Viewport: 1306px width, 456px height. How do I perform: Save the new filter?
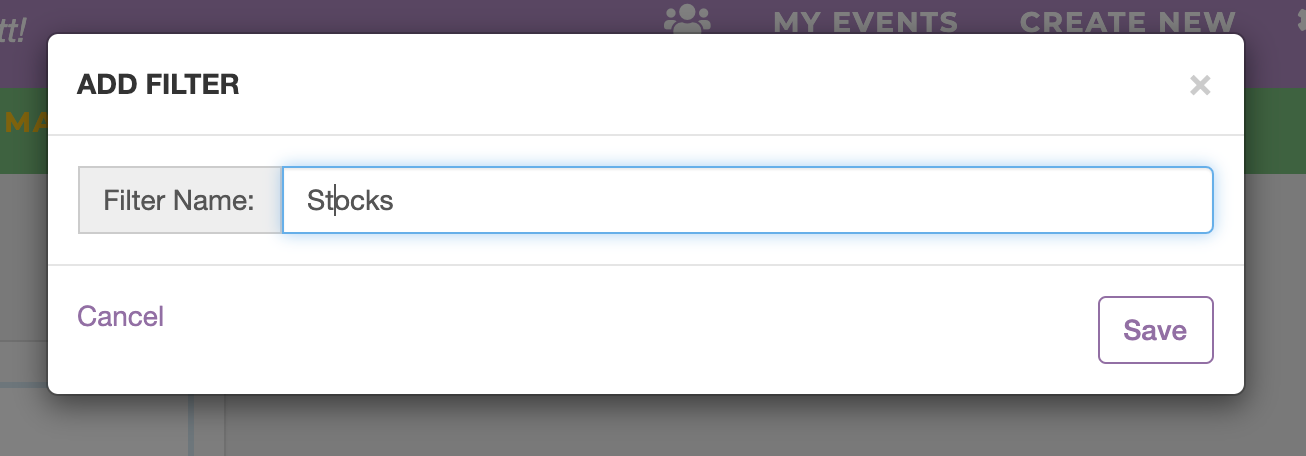pyautogui.click(x=1155, y=330)
